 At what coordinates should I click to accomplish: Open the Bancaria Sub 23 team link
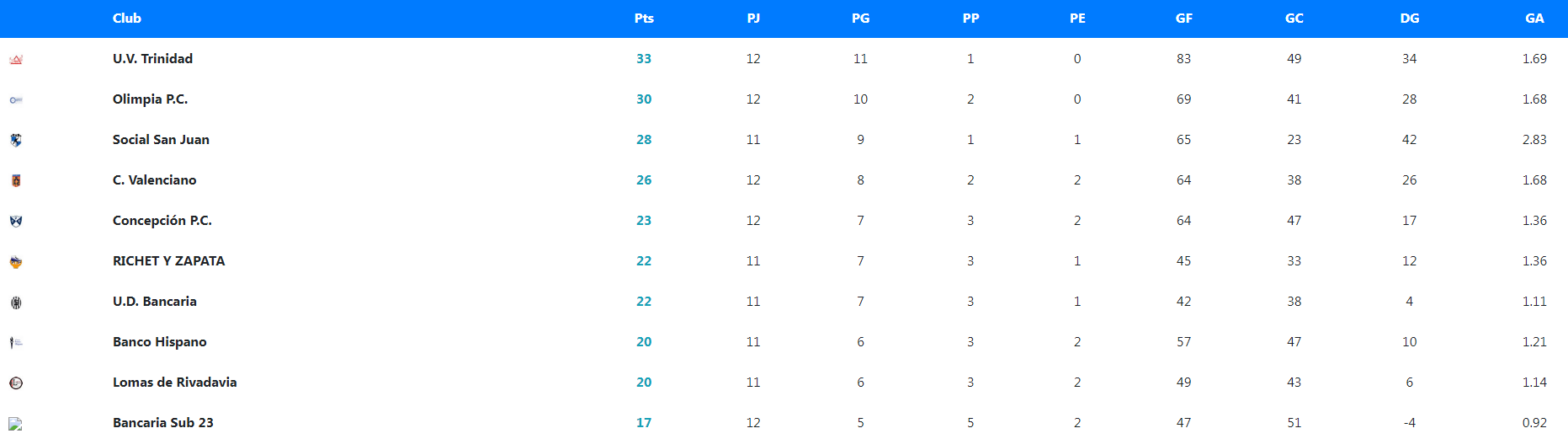pyautogui.click(x=162, y=423)
